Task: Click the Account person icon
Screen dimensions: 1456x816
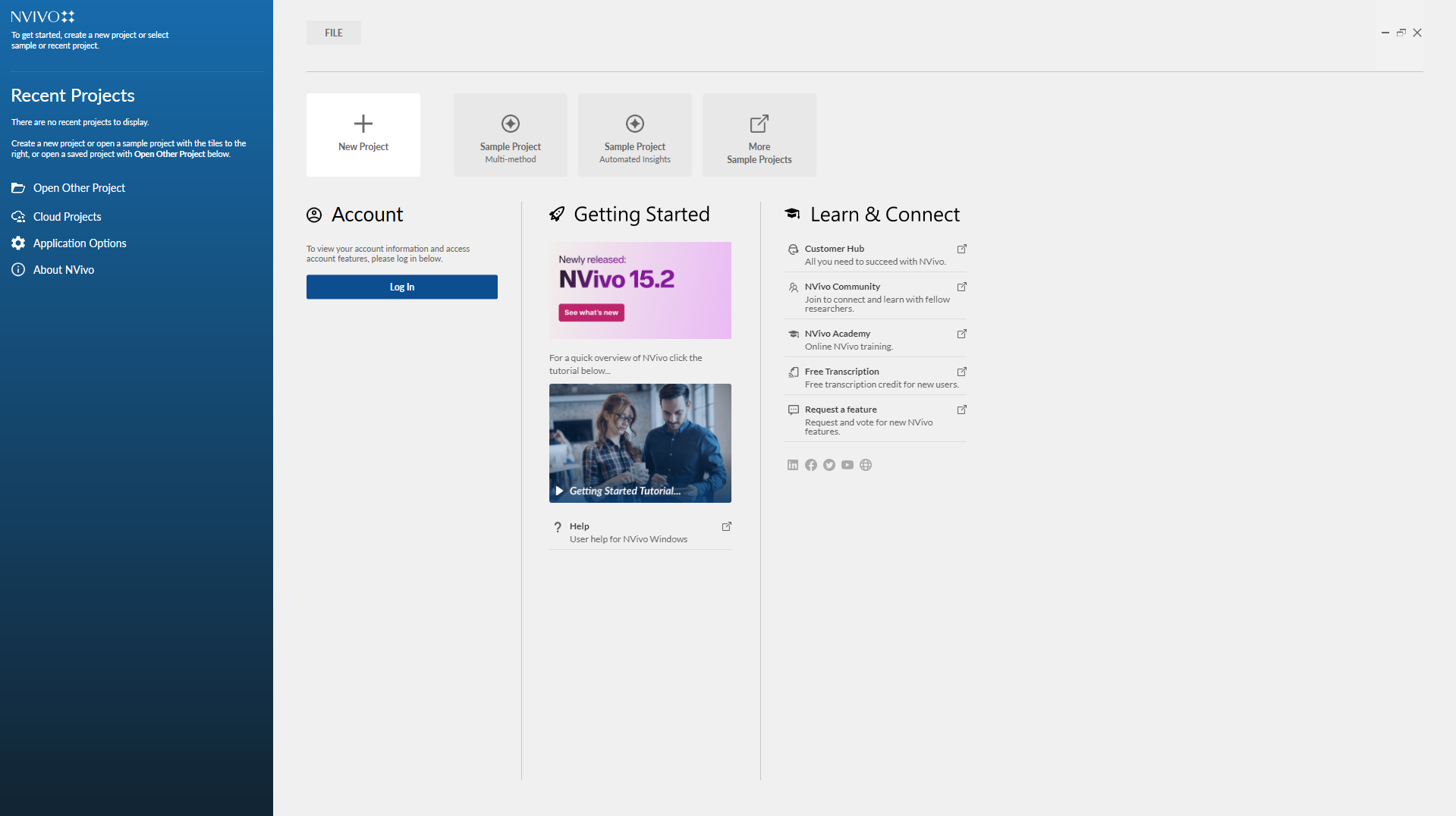Action: point(314,215)
